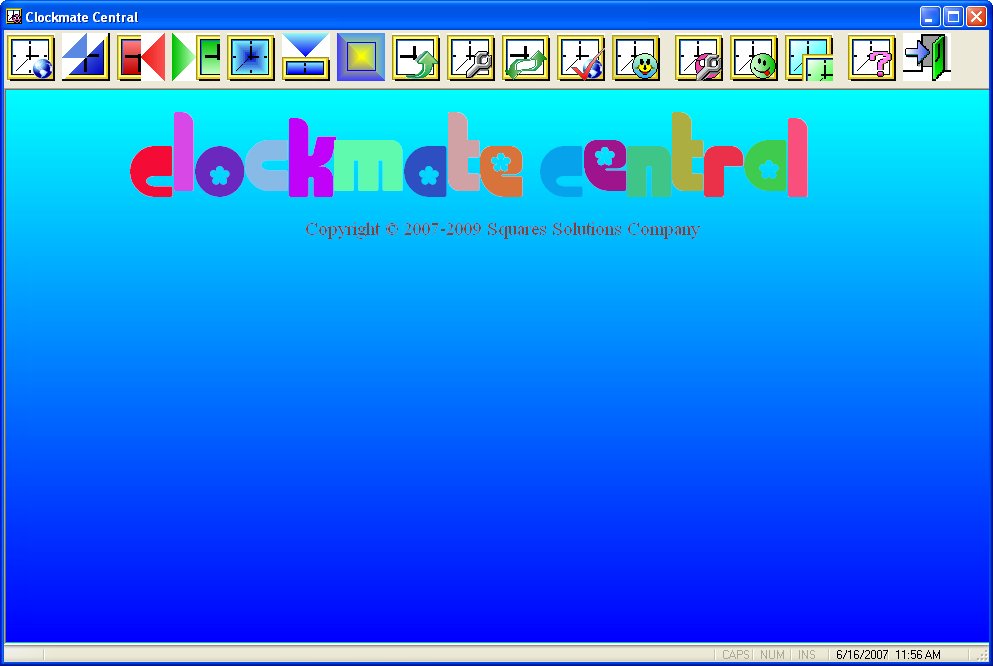Click the clock with green tongue smiley icon

coord(754,58)
